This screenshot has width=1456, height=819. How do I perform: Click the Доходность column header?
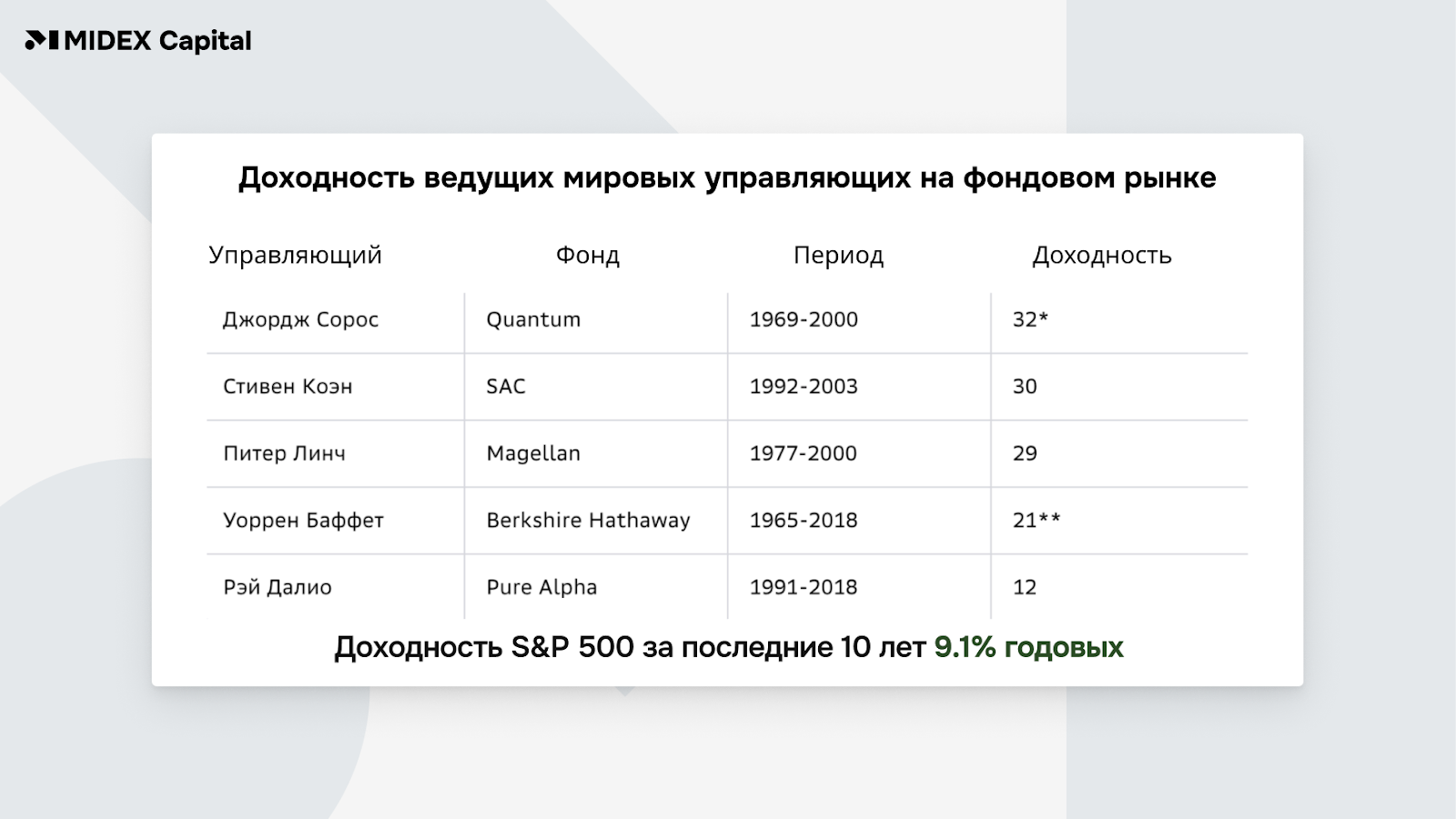tap(1101, 255)
